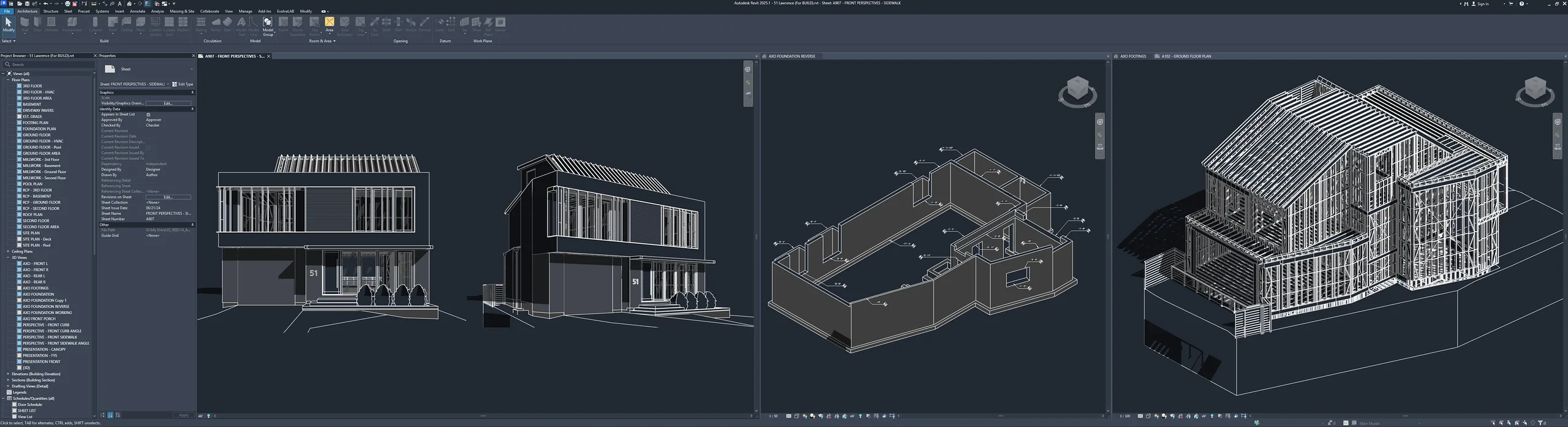1568x427 pixels.
Task: Open the Model Group tool
Action: tap(268, 26)
